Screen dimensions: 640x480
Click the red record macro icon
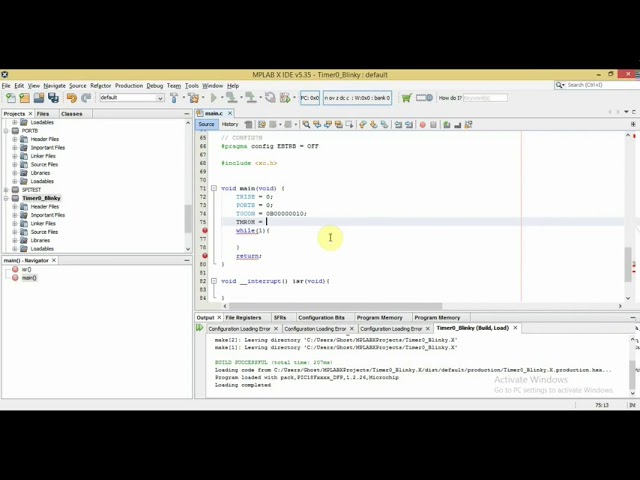422,125
